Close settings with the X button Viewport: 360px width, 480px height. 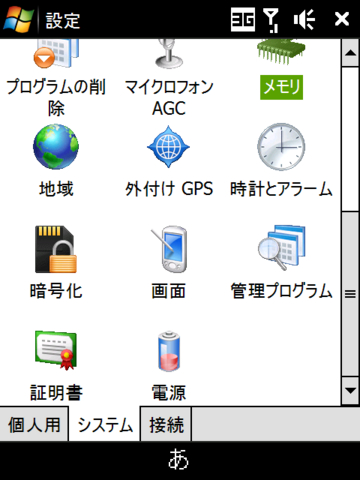[x=342, y=19]
